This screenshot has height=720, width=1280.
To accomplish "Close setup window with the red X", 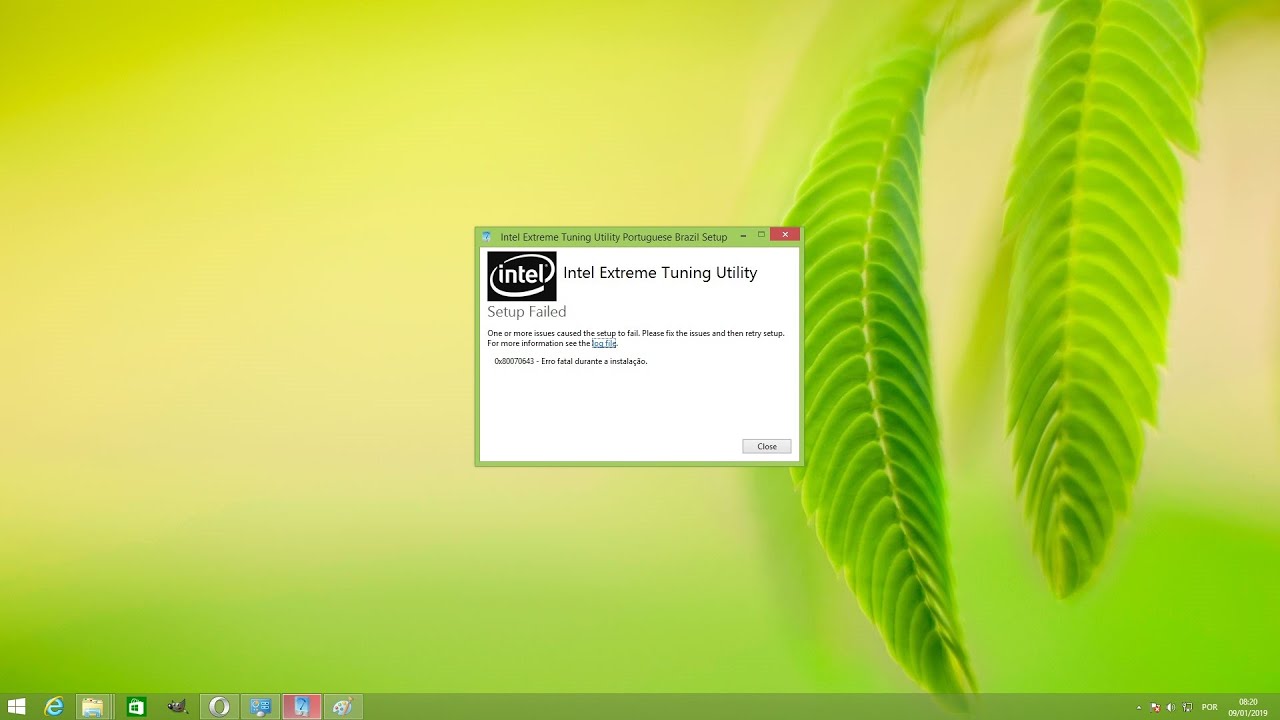I will pos(785,235).
